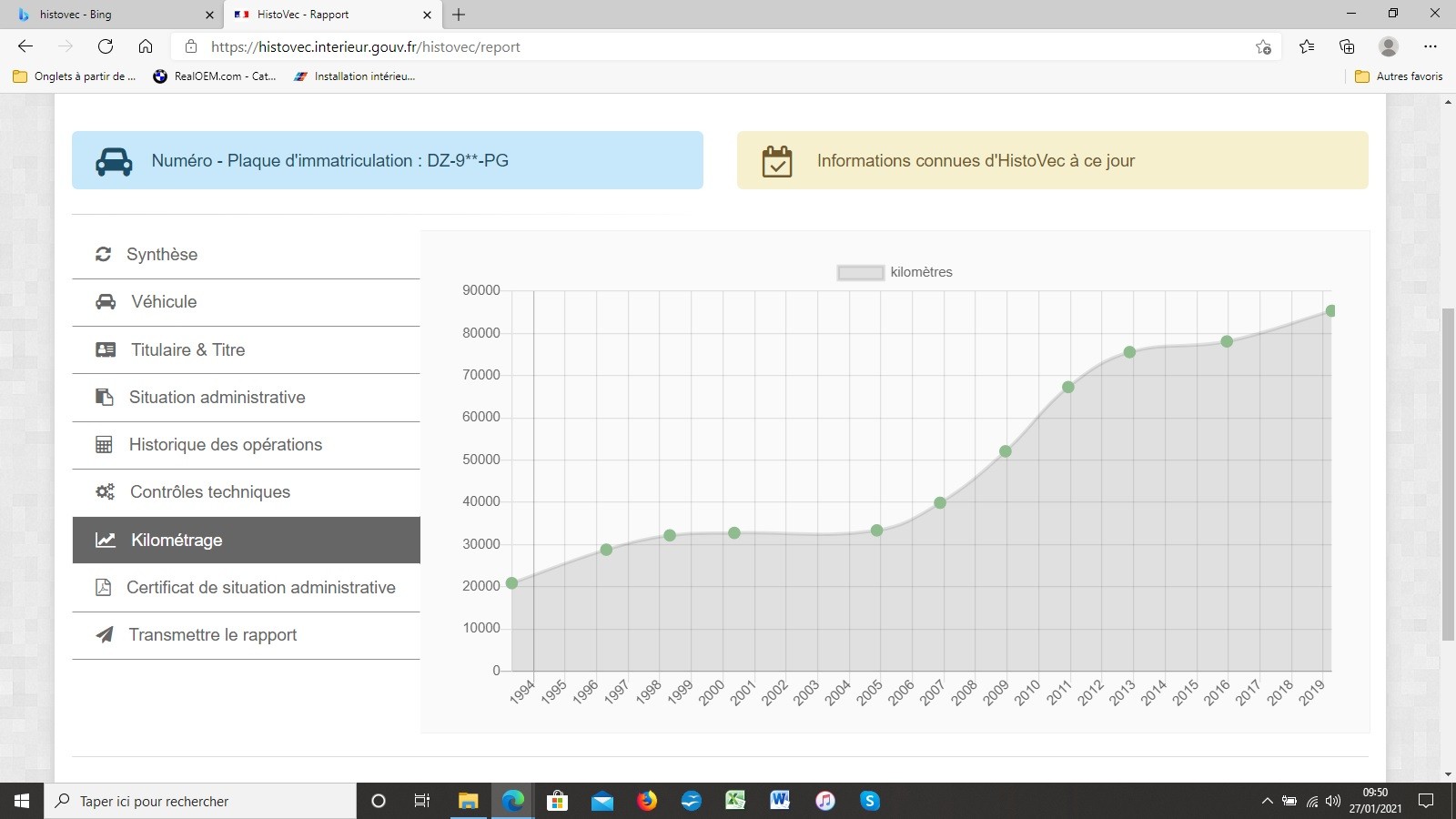This screenshot has width=1456, height=819.
Task: Launch Firefox from the taskbar
Action: (647, 801)
